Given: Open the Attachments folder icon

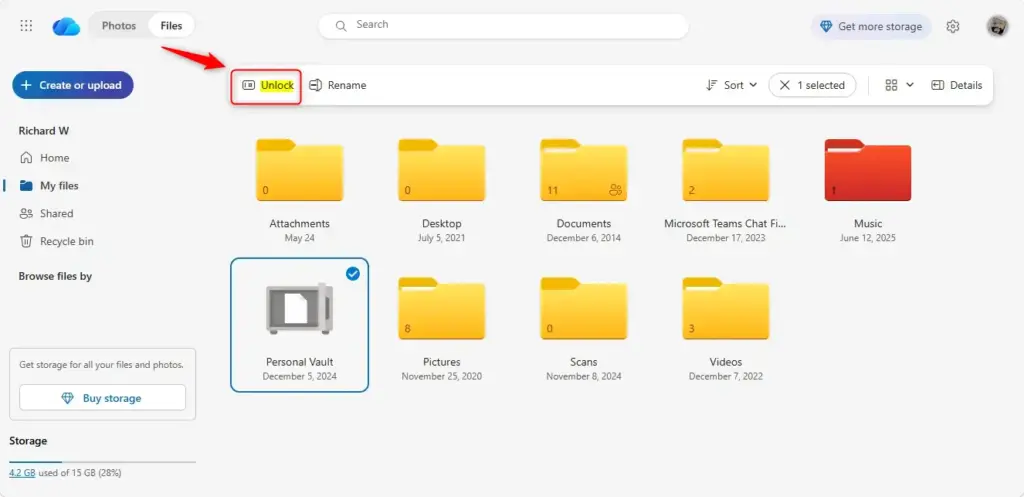Looking at the screenshot, I should pos(300,170).
